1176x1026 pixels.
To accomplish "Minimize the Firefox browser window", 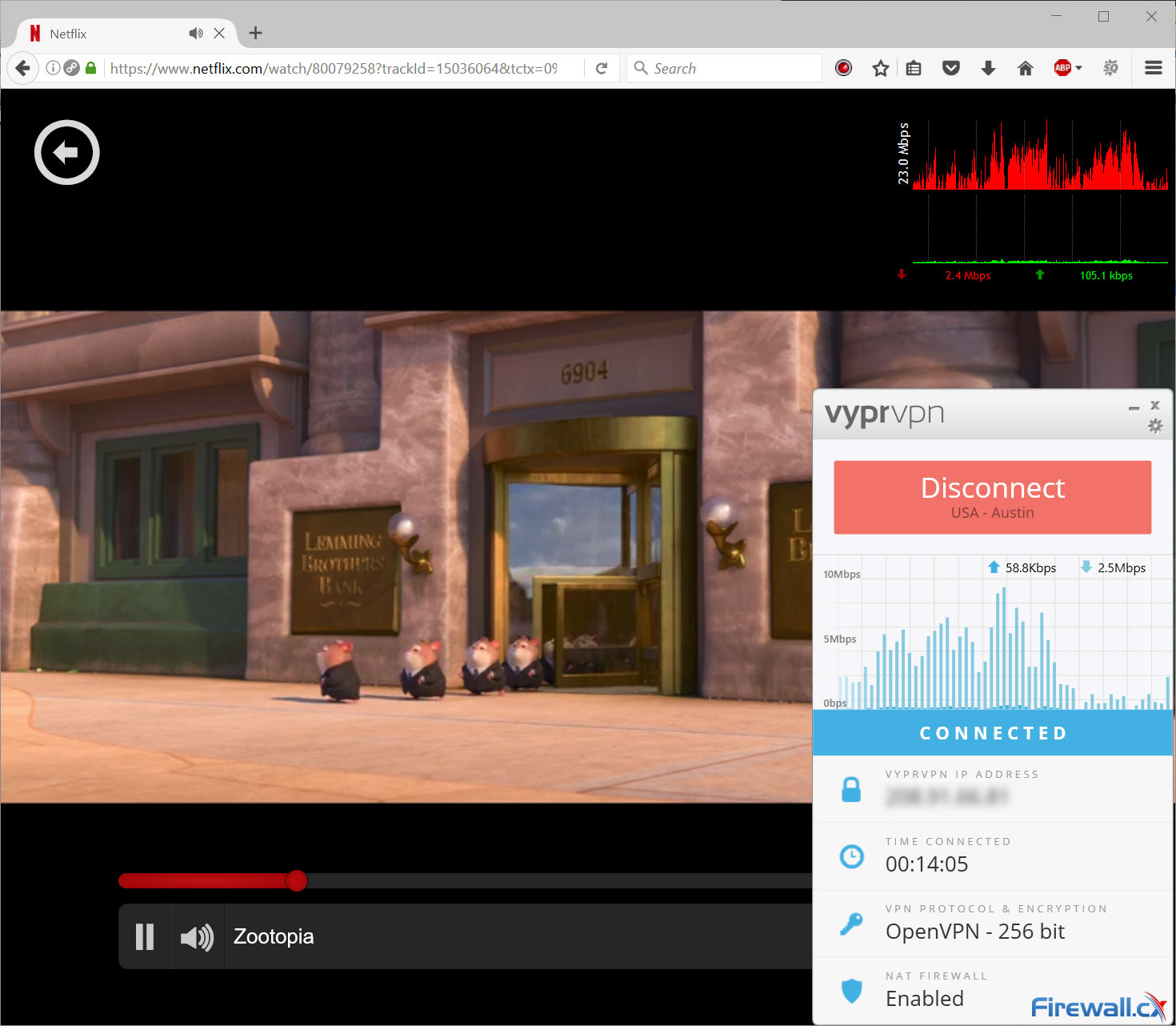I will (1056, 16).
